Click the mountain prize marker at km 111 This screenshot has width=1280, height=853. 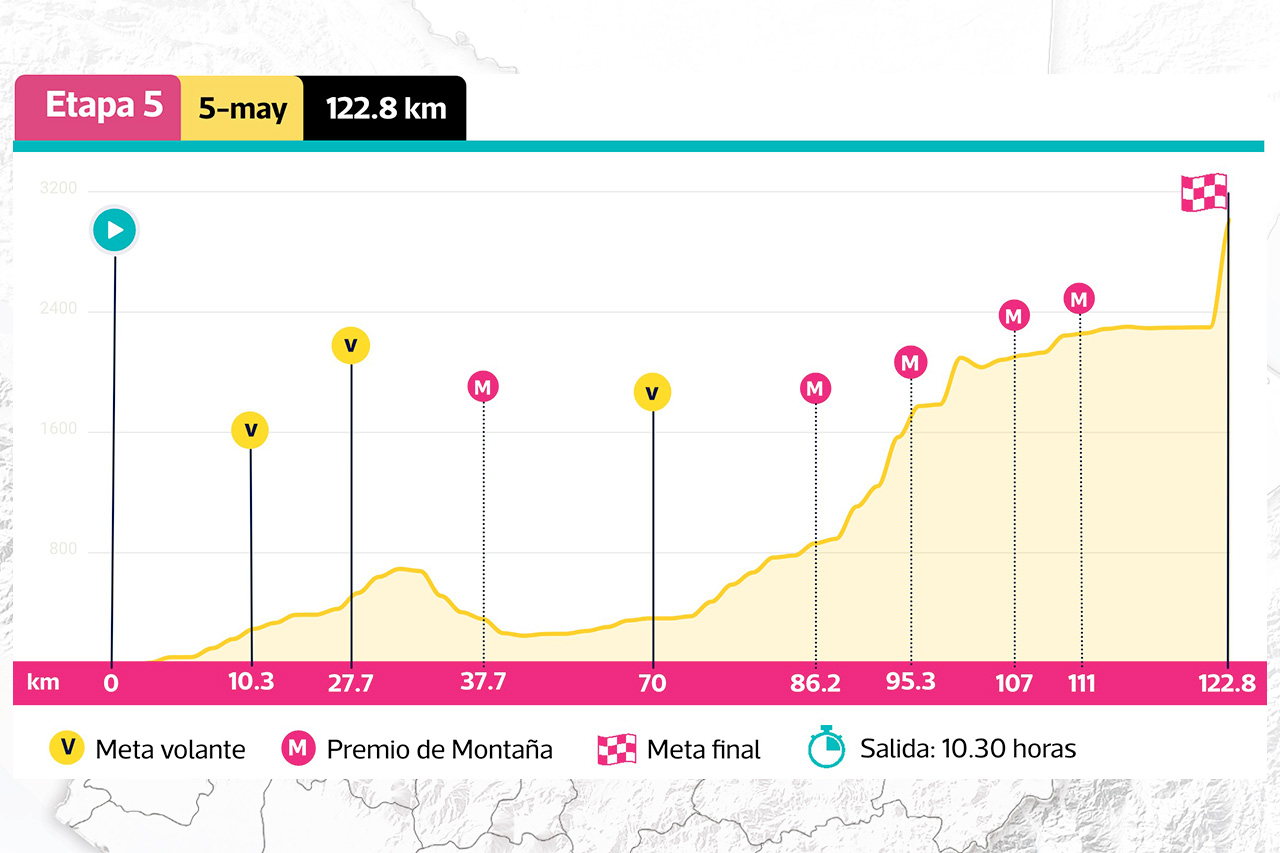(1079, 298)
